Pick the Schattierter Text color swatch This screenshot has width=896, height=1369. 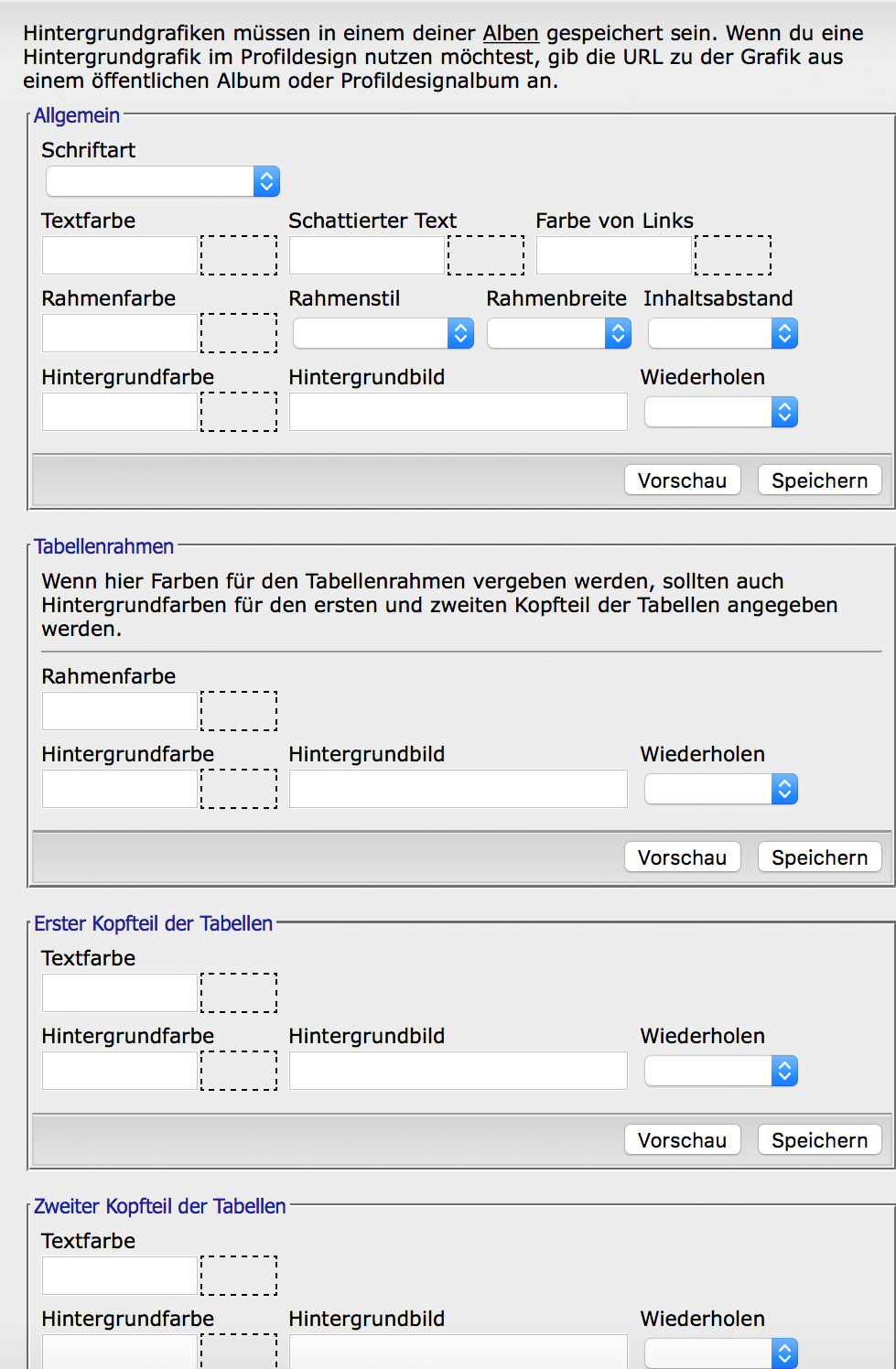point(486,255)
